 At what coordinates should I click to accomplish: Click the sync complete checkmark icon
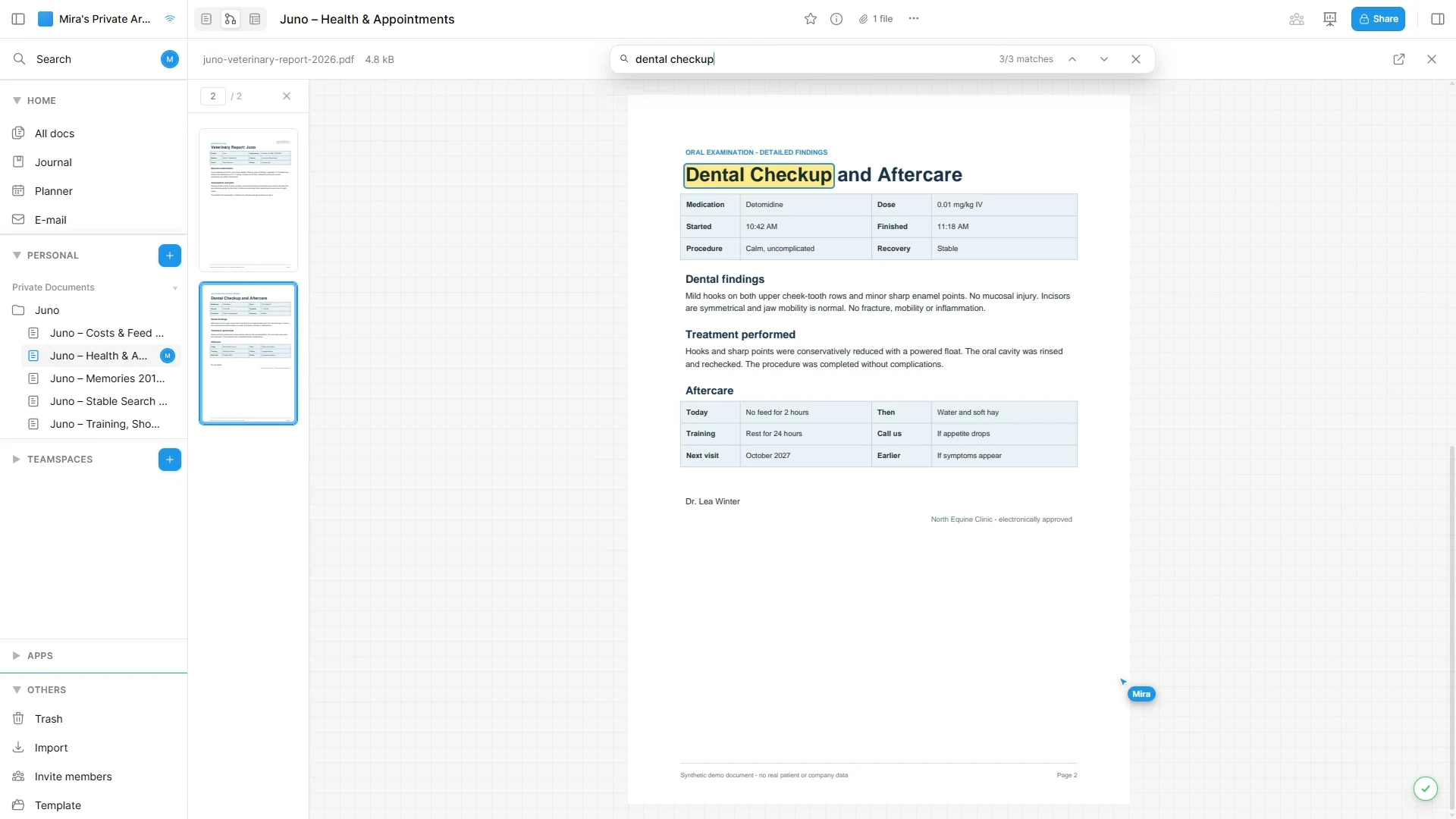point(1426,789)
